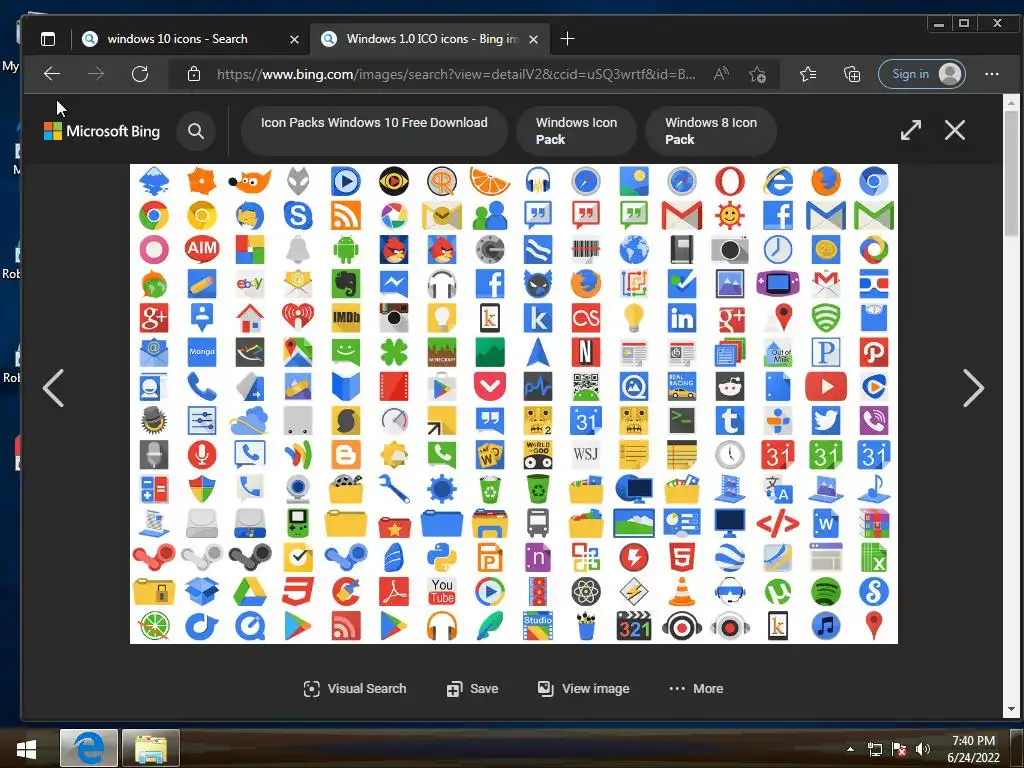This screenshot has width=1024, height=768.
Task: Switch to windows 10 icons Search tab
Action: click(189, 39)
